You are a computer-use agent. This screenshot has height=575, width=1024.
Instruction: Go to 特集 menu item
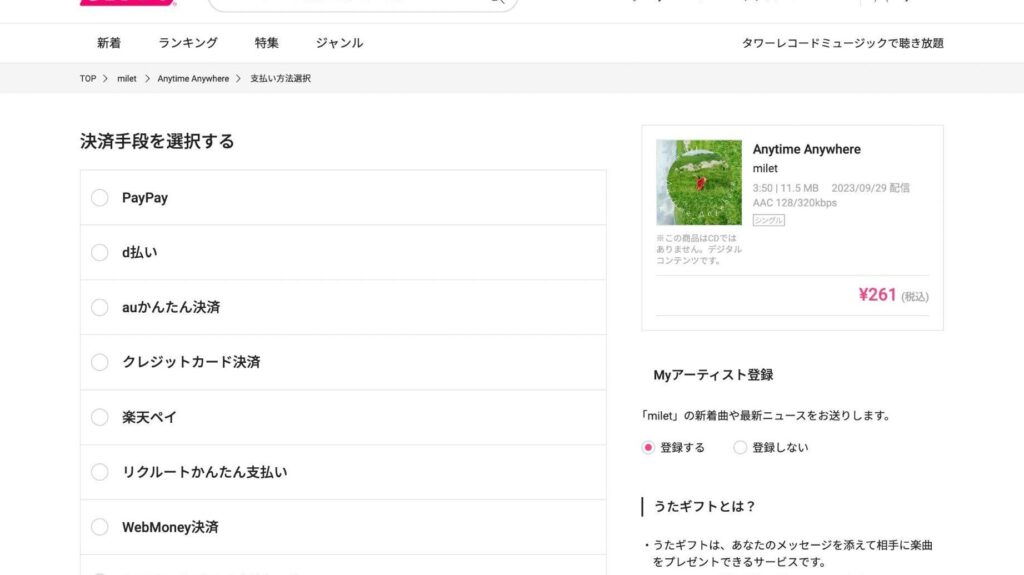266,43
